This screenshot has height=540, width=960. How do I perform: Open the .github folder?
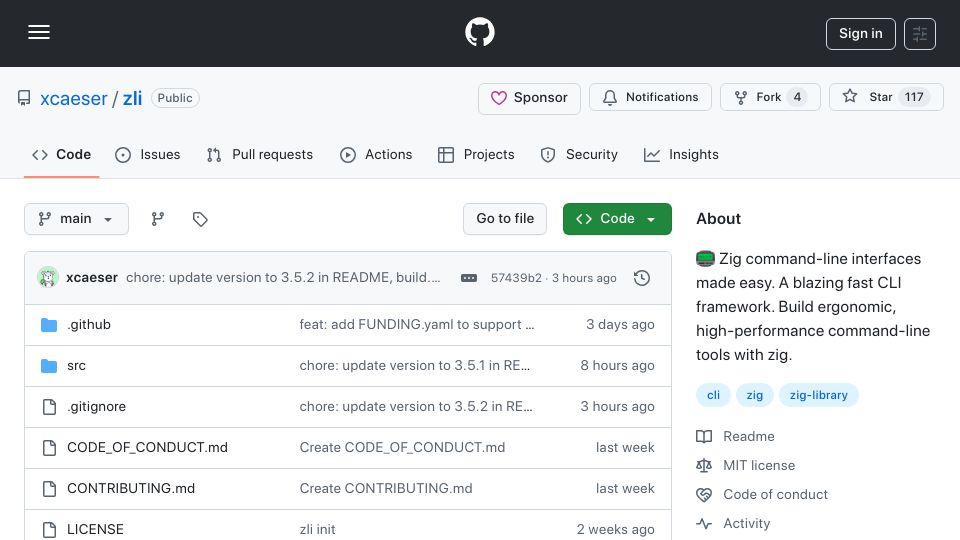click(89, 324)
